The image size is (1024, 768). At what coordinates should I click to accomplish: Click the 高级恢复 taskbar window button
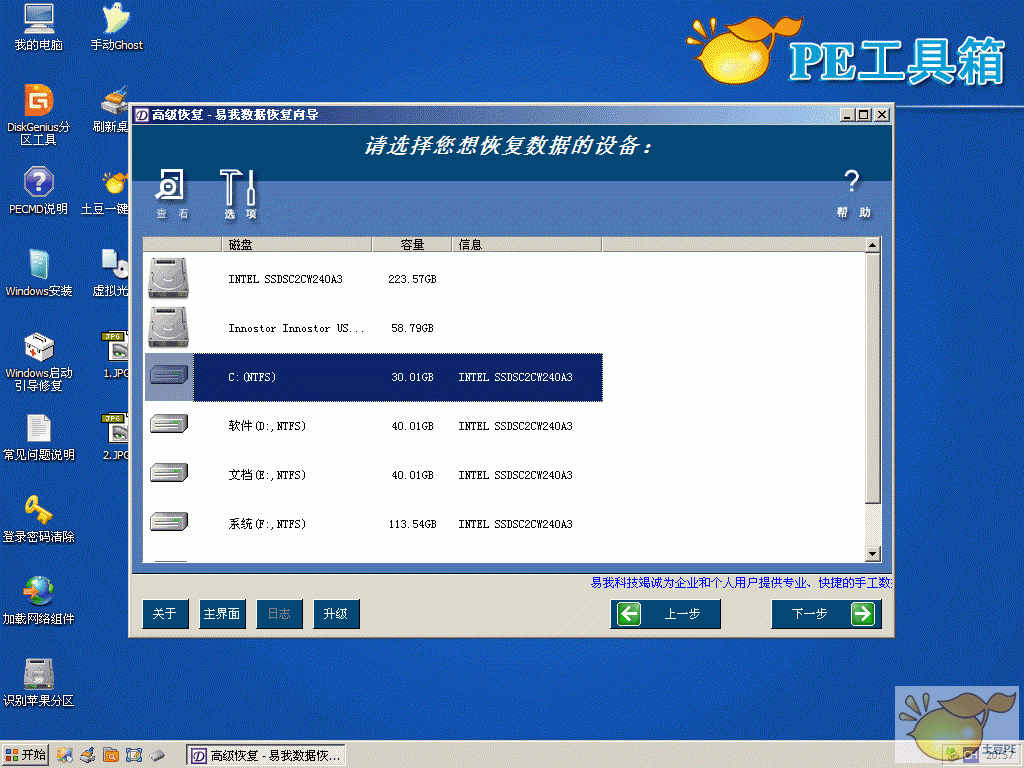(x=265, y=756)
